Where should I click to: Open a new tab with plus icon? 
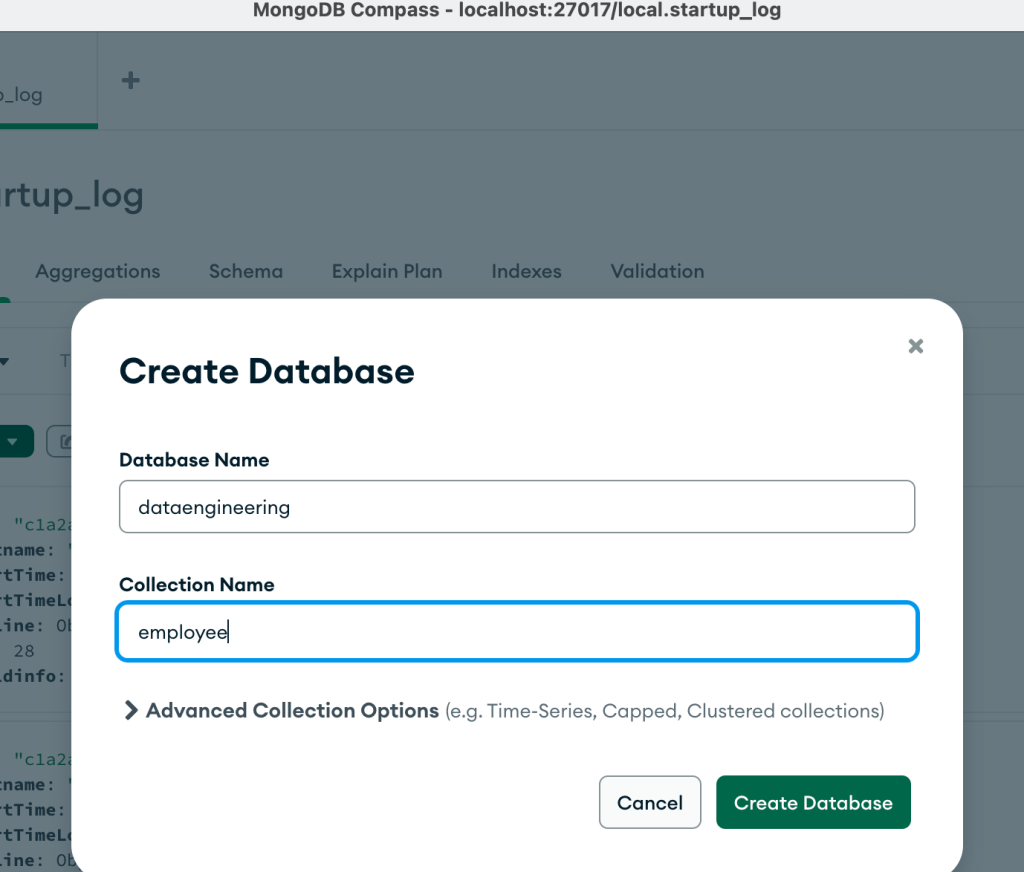point(130,81)
